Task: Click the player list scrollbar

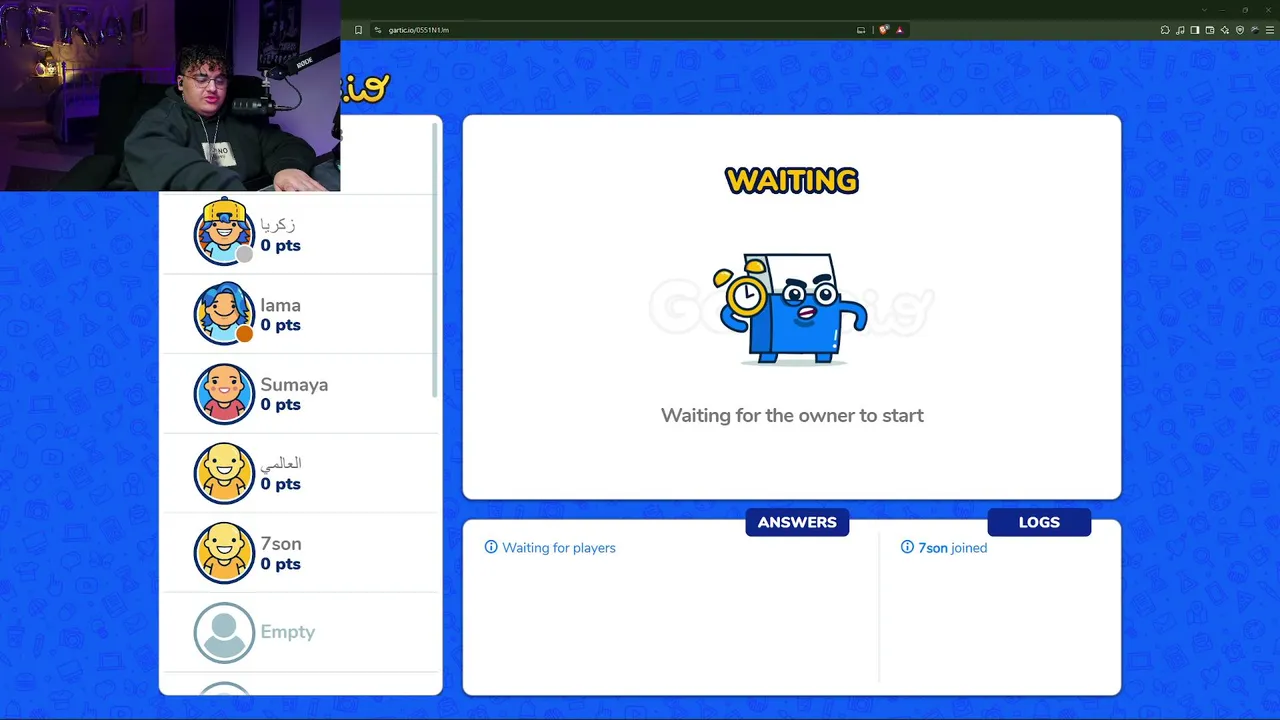Action: (x=436, y=258)
